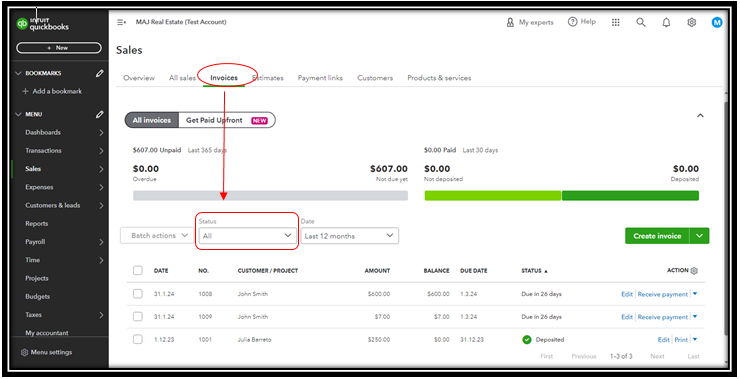Open the apps grid icon
The height and width of the screenshot is (379, 740).
tap(615, 22)
